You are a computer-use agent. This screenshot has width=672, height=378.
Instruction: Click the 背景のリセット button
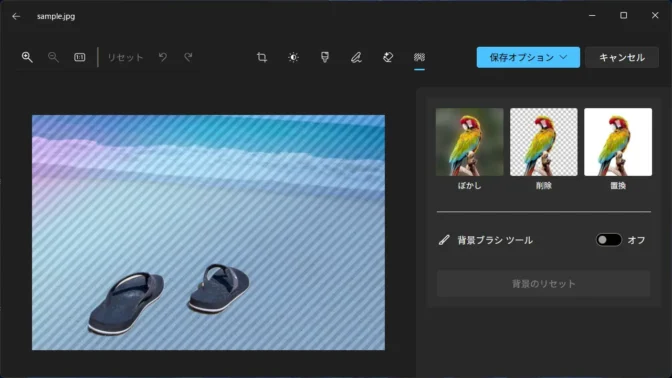click(x=543, y=284)
